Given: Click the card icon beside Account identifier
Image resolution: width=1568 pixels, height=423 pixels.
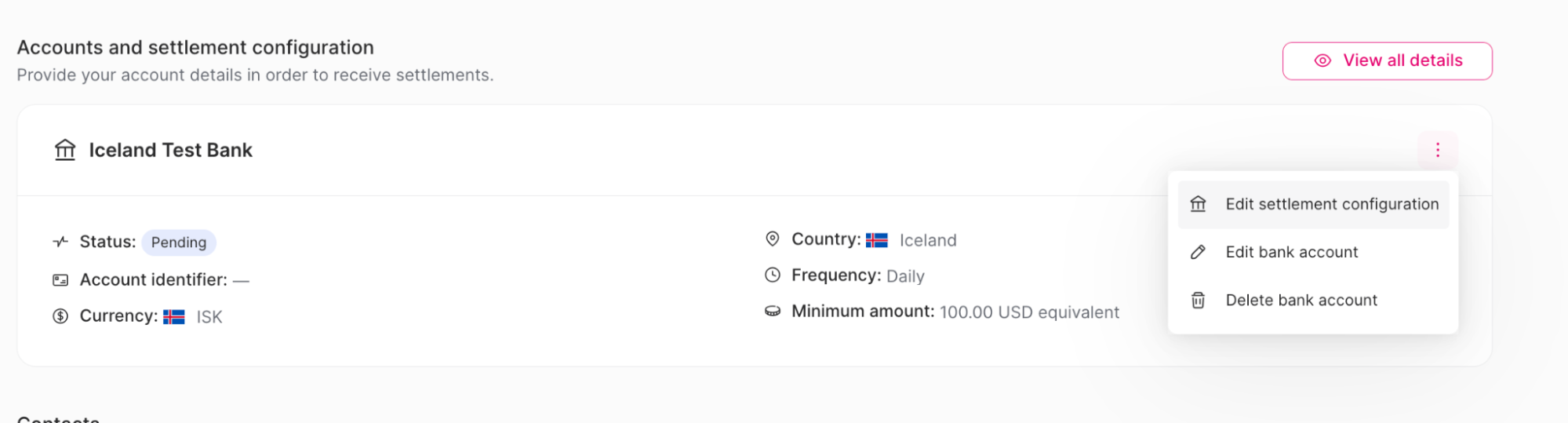Looking at the screenshot, I should tap(60, 280).
